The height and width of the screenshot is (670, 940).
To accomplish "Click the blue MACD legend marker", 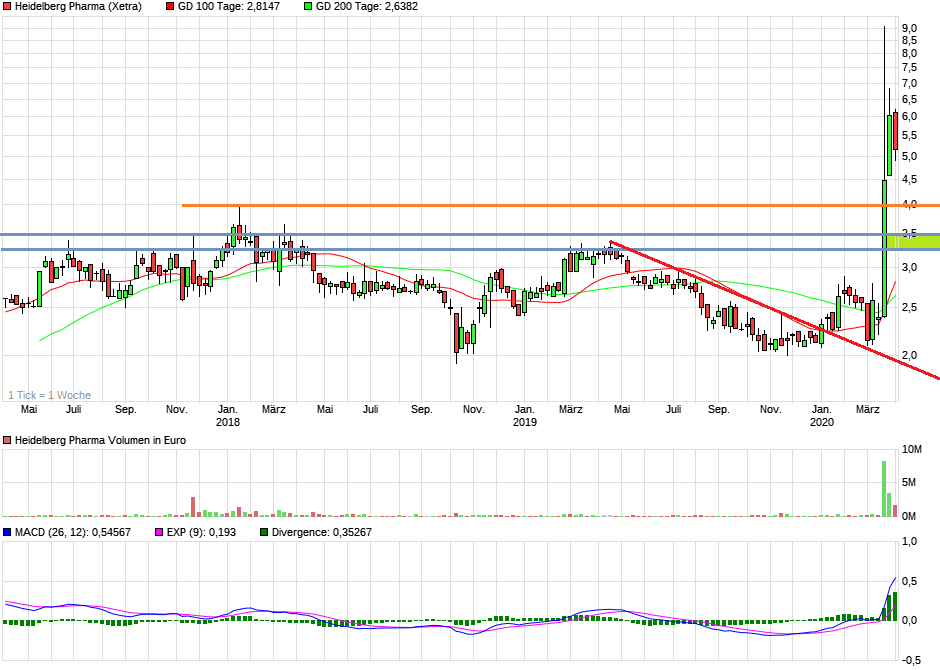I will (8, 533).
